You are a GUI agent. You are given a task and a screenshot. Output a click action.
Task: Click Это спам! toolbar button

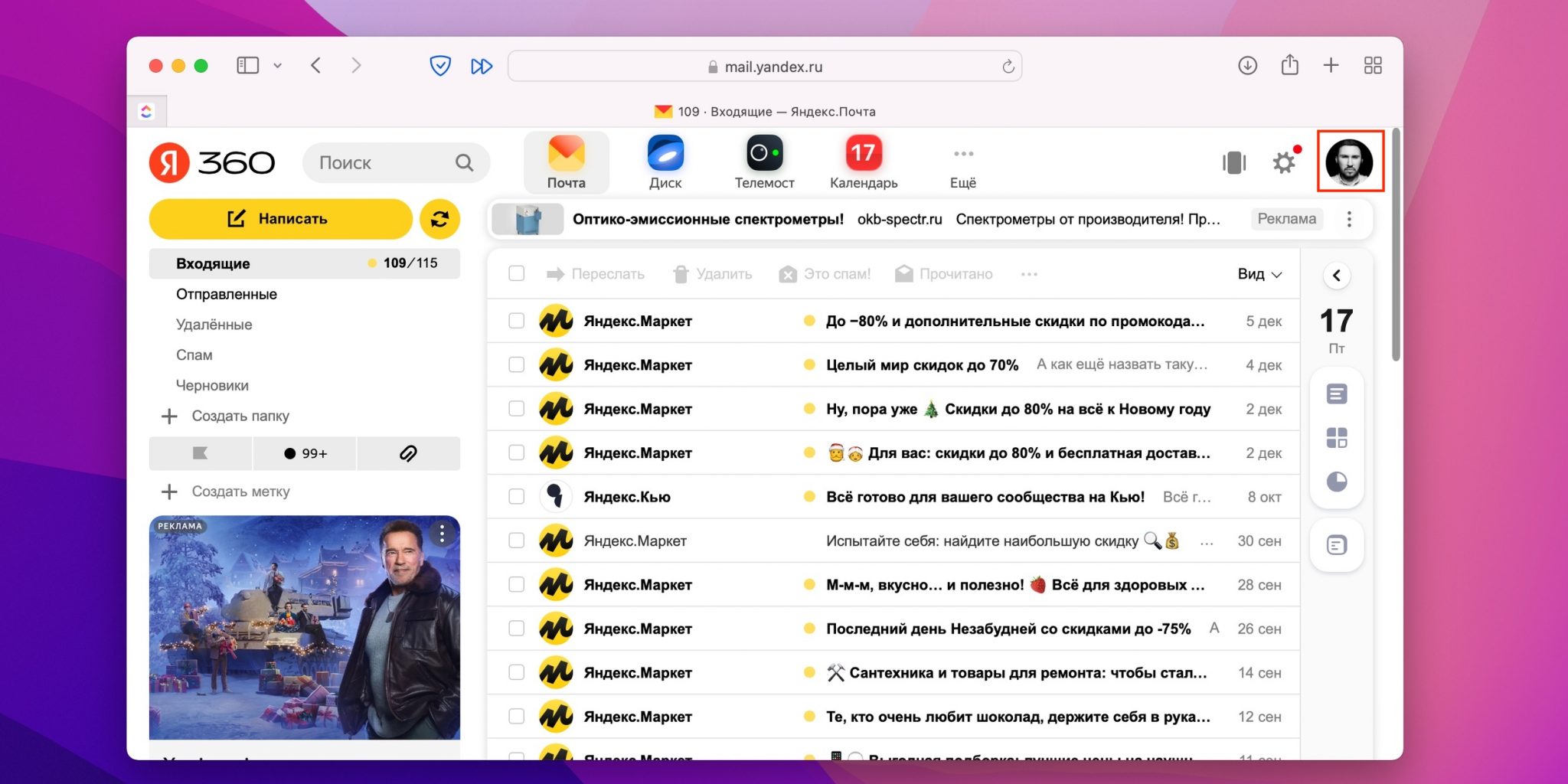pos(825,274)
